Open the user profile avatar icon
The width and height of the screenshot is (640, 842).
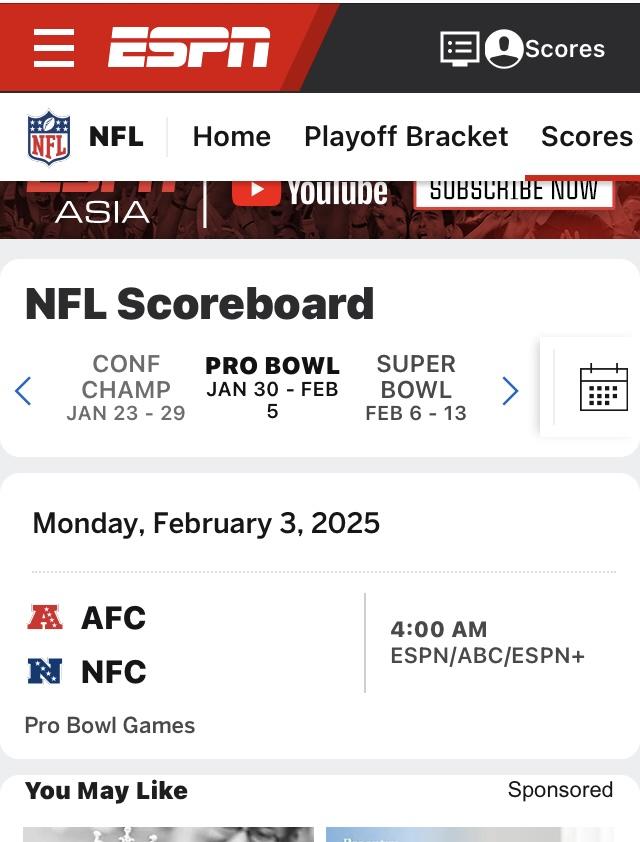(504, 48)
